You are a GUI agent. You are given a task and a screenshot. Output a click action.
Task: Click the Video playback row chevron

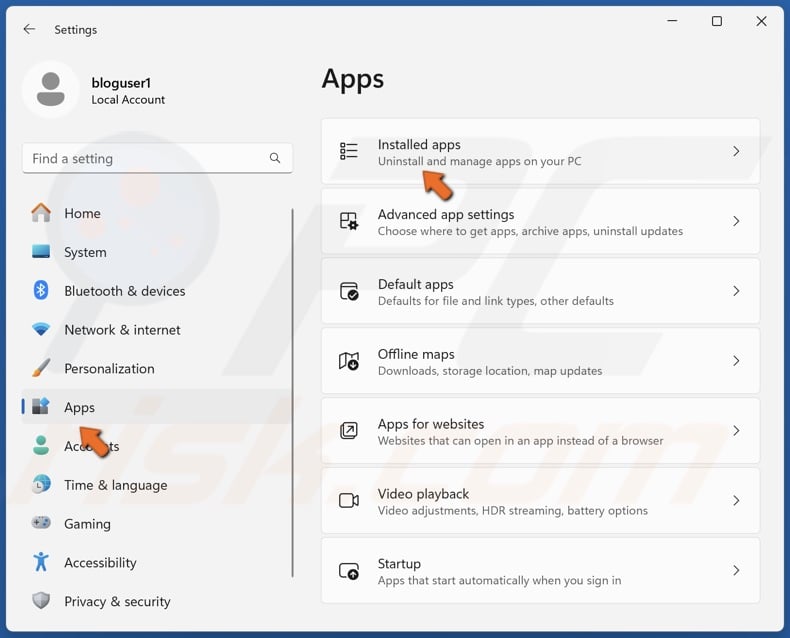(736, 500)
